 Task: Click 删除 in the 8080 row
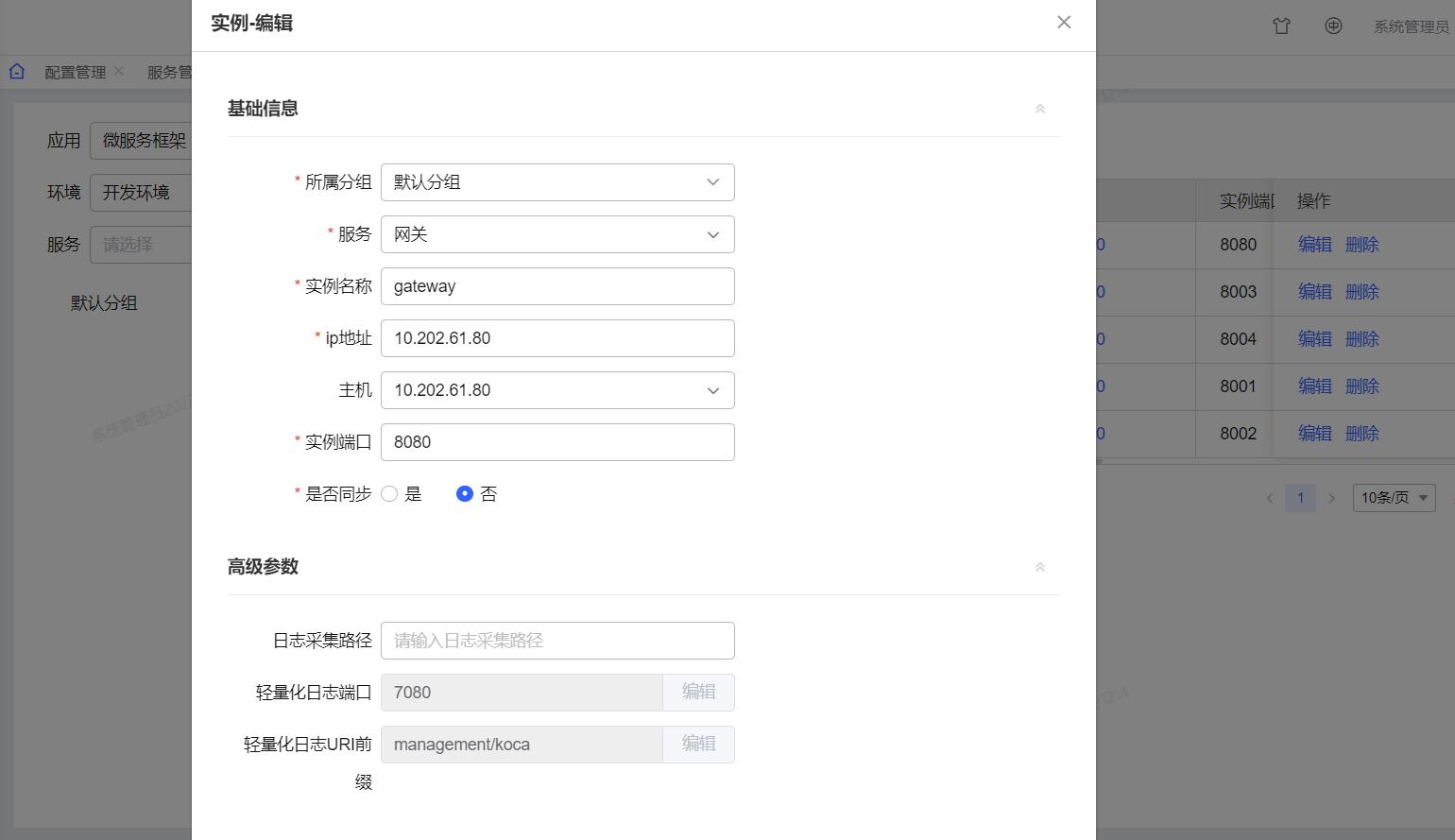click(1362, 245)
